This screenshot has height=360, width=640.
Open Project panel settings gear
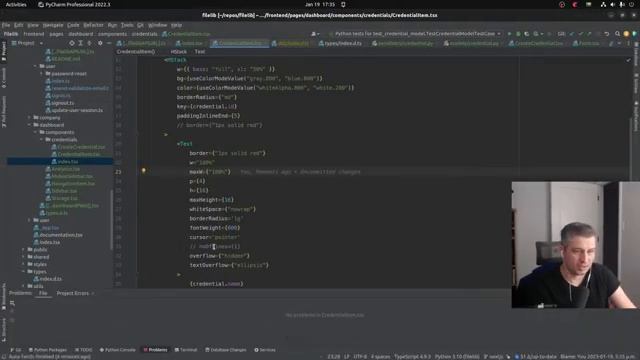[x=100, y=43]
